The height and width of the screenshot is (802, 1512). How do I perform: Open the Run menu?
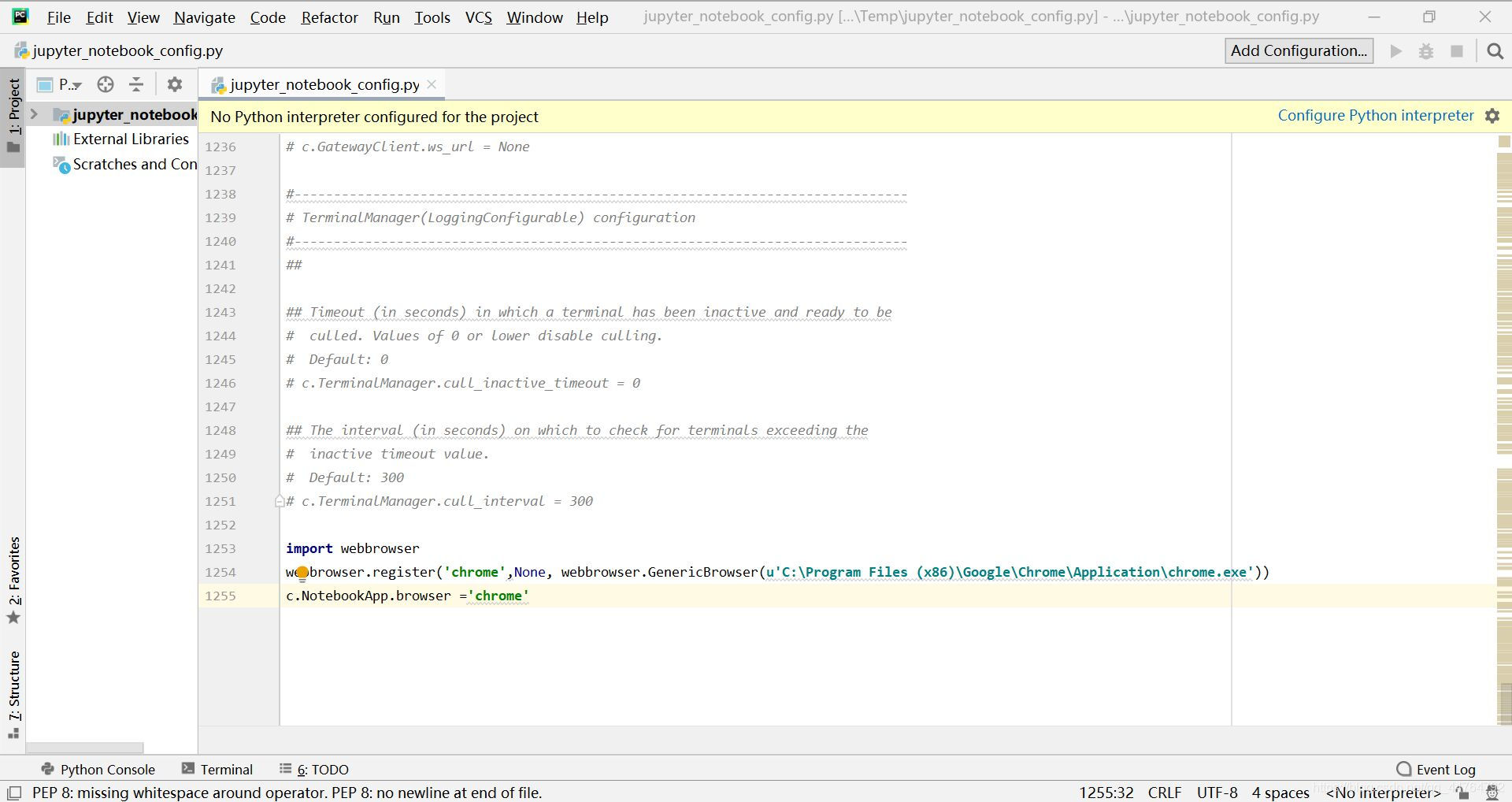pyautogui.click(x=386, y=17)
